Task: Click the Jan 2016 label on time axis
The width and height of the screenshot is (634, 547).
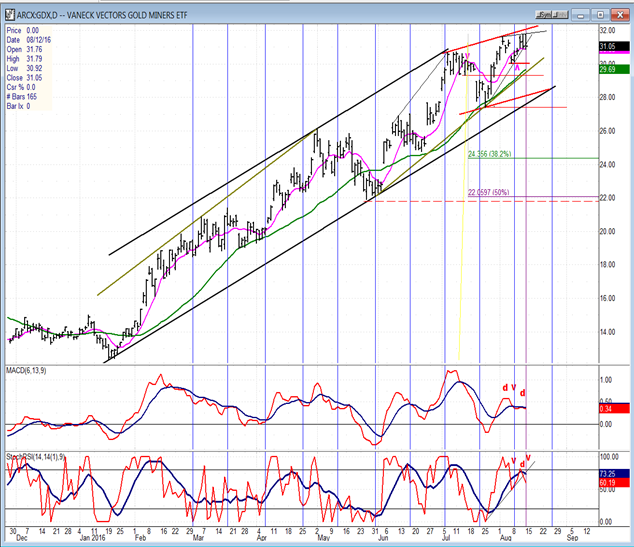Action: 95,538
